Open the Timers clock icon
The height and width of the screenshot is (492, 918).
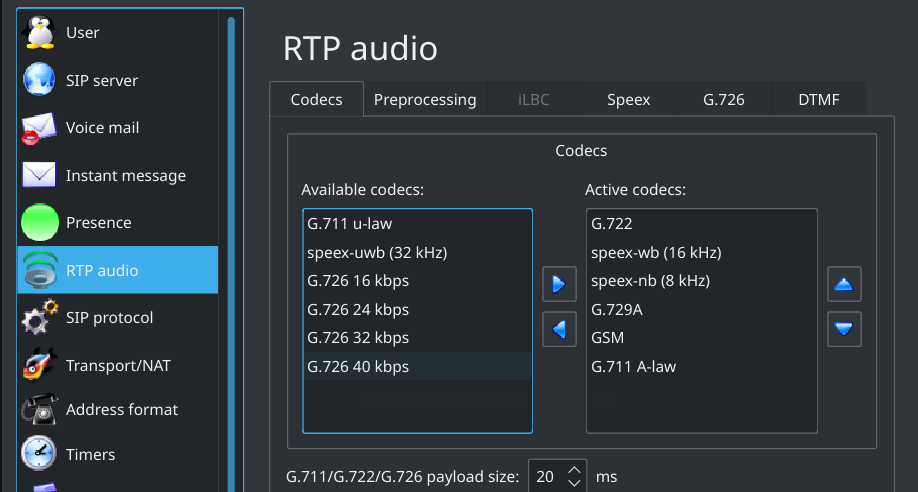pos(40,454)
